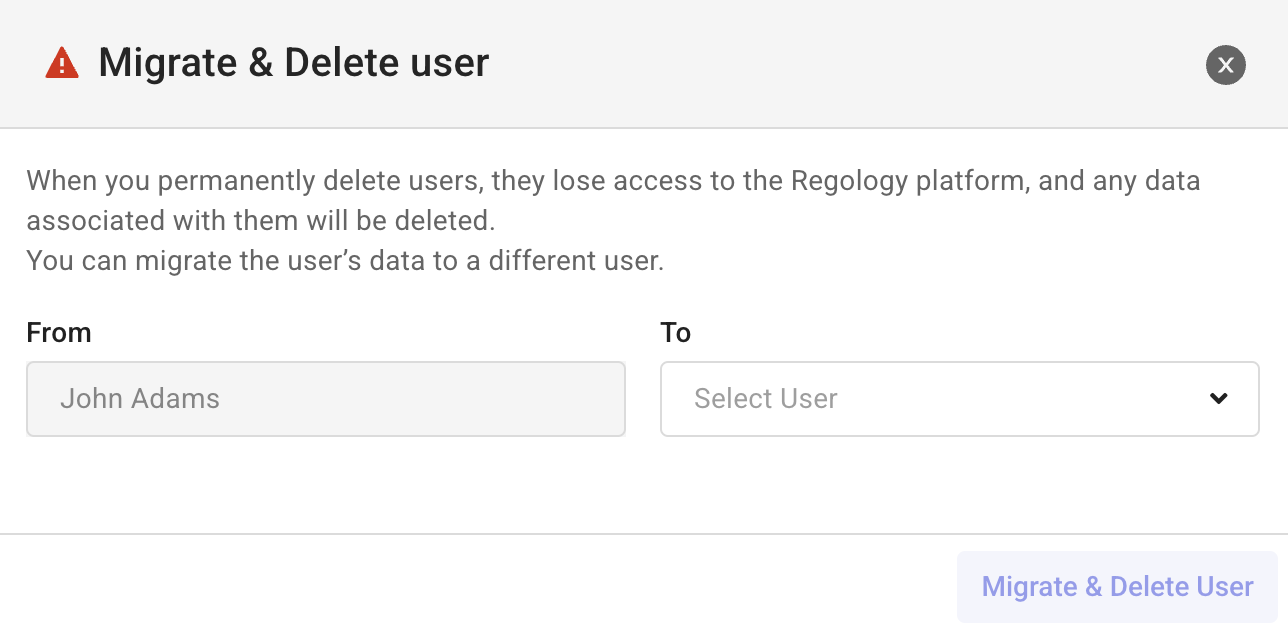Click the word "Migrate" in the dialog title

coord(165,63)
